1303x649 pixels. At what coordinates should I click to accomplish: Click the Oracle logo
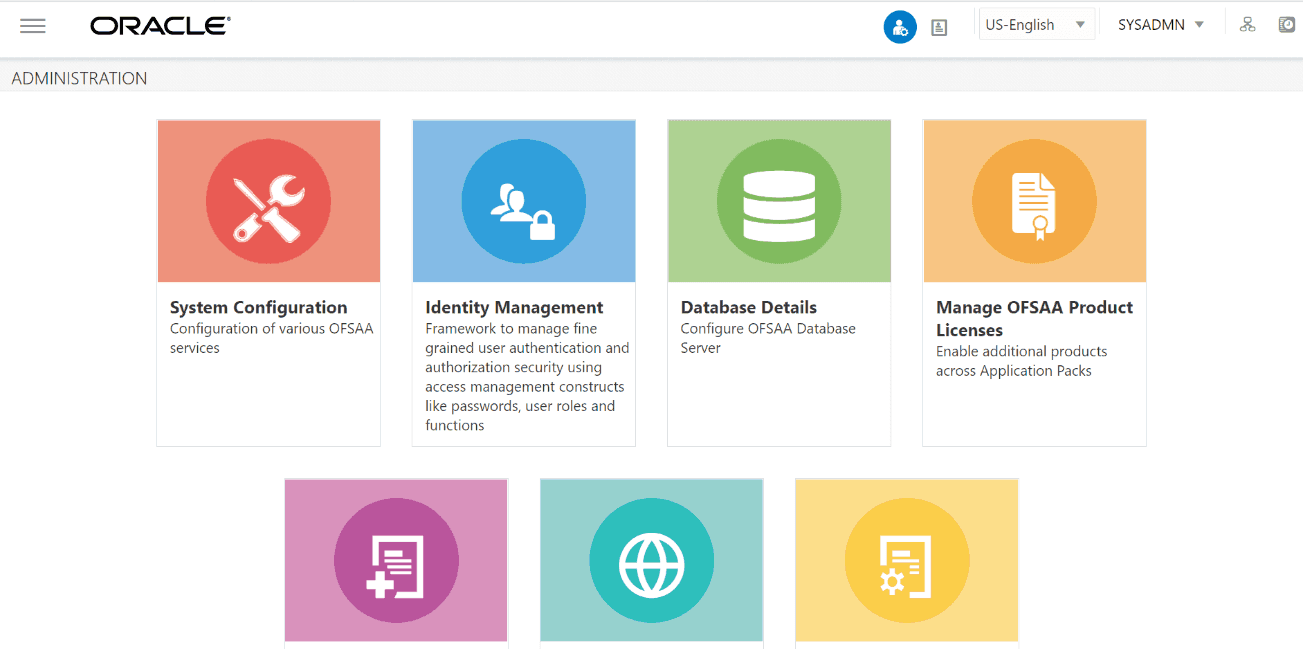tap(158, 25)
